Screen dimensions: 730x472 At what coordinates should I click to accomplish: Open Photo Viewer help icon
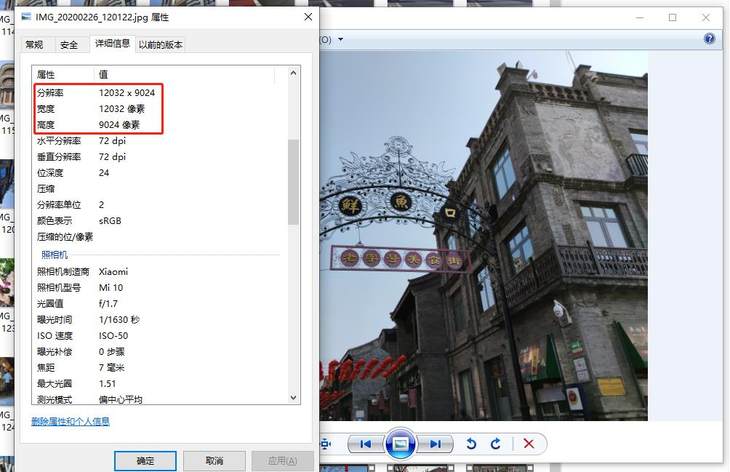tap(709, 39)
